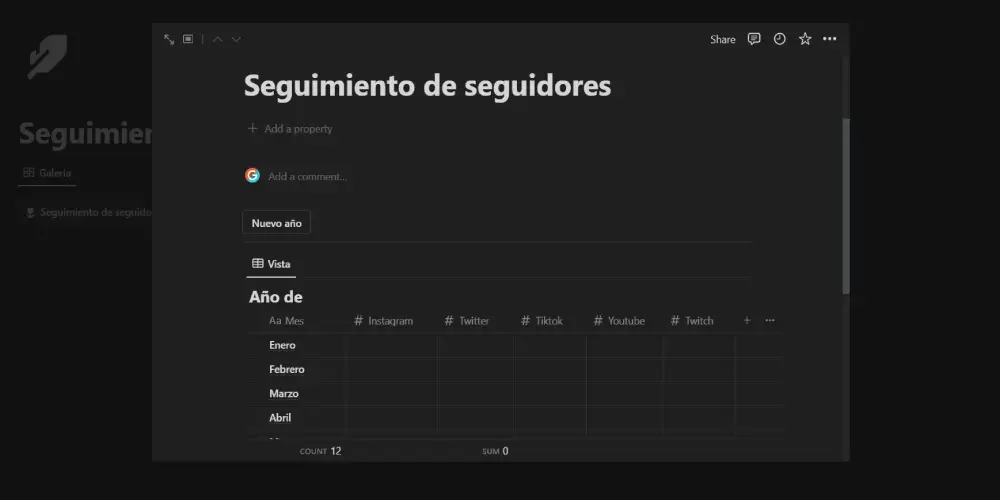Go to next page with down chevron
Viewport: 1000px width, 500px height.
pyautogui.click(x=236, y=39)
